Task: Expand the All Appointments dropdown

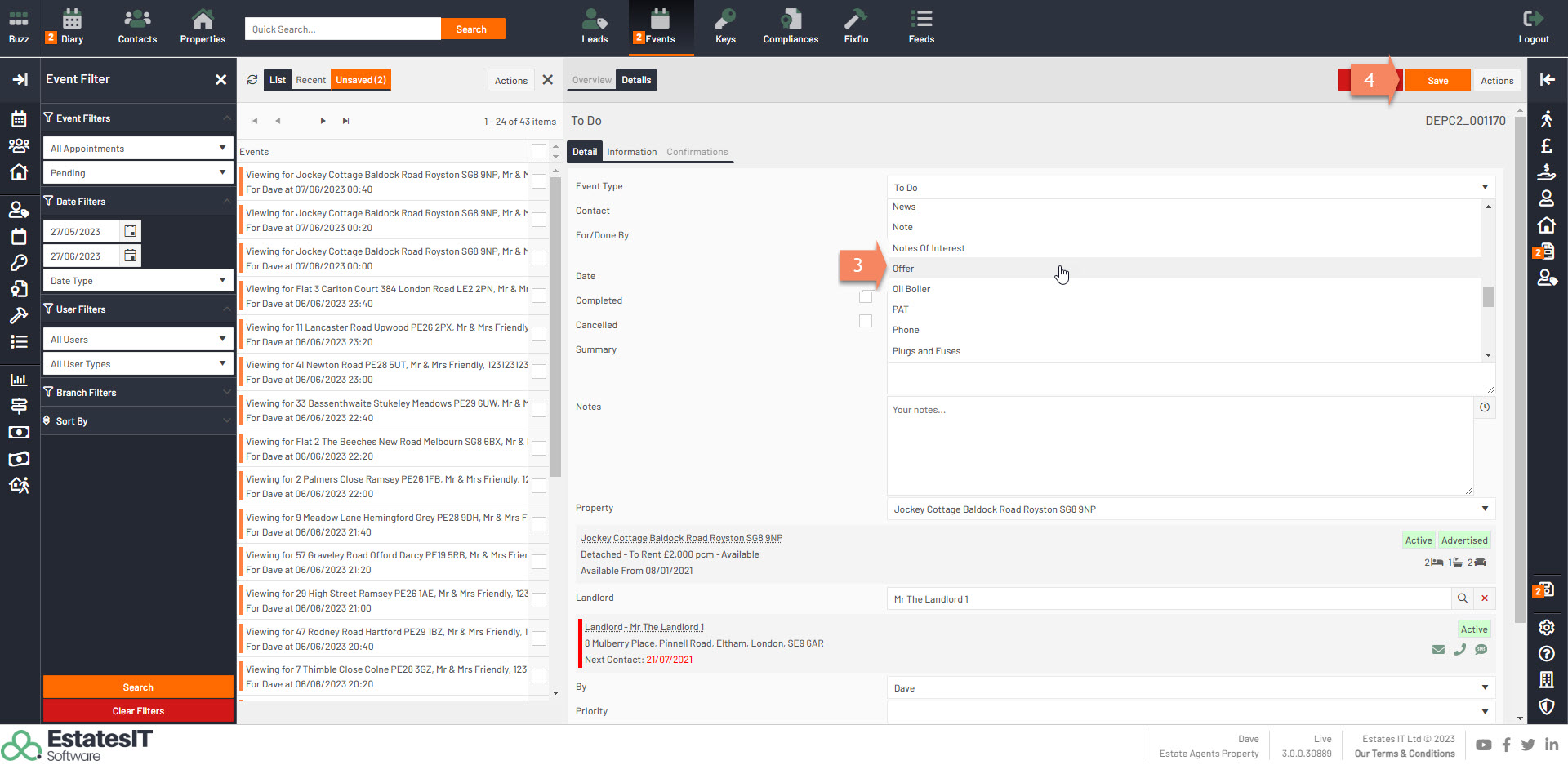Action: point(137,149)
